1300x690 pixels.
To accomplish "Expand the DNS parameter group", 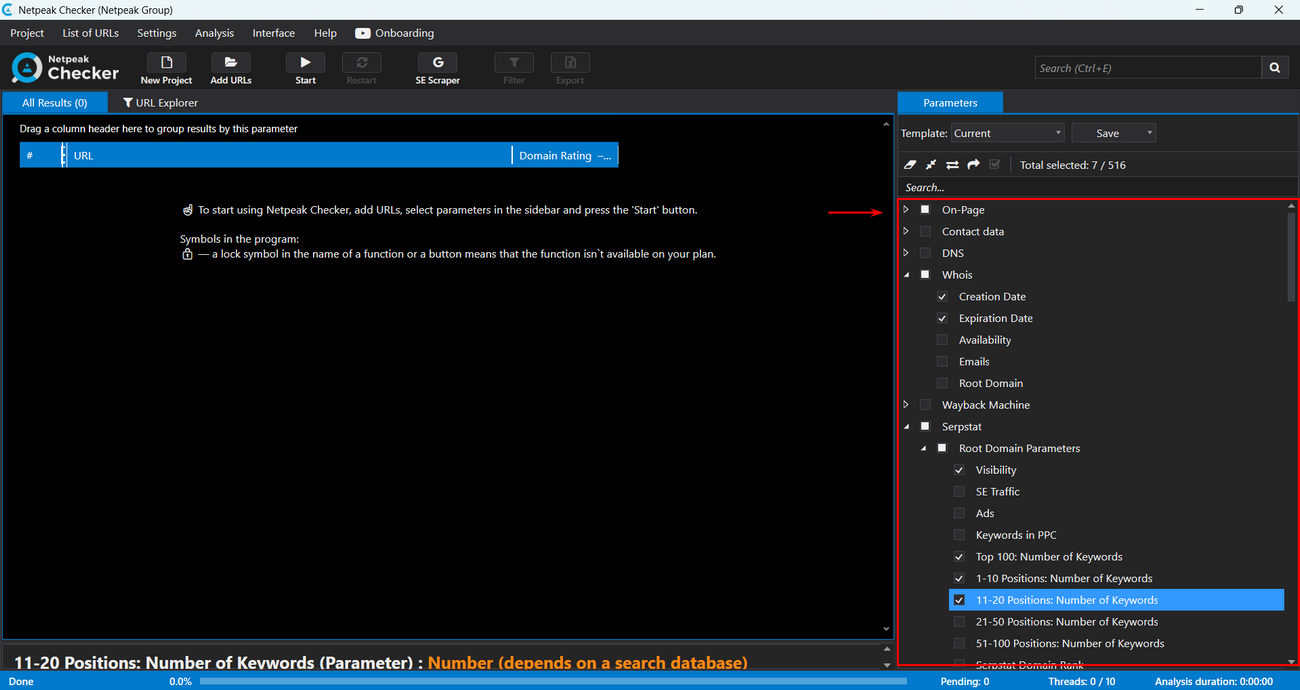I will tap(906, 253).
